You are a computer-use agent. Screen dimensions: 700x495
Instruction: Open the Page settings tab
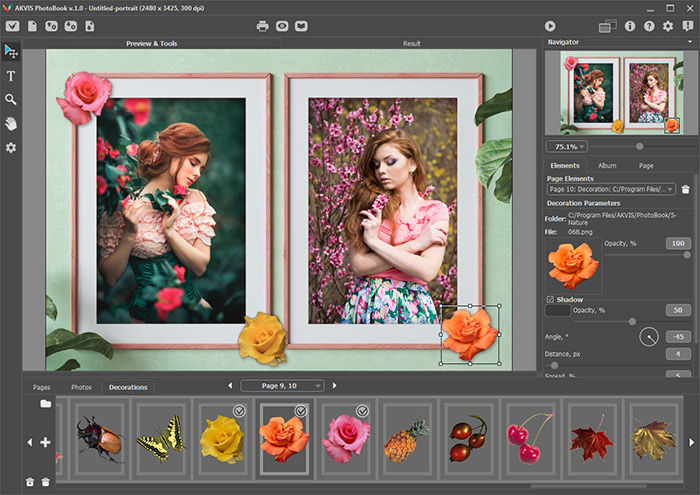[x=646, y=166]
